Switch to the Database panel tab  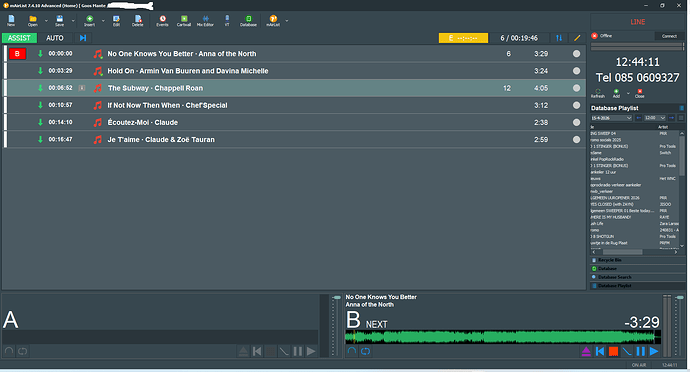pyautogui.click(x=638, y=269)
